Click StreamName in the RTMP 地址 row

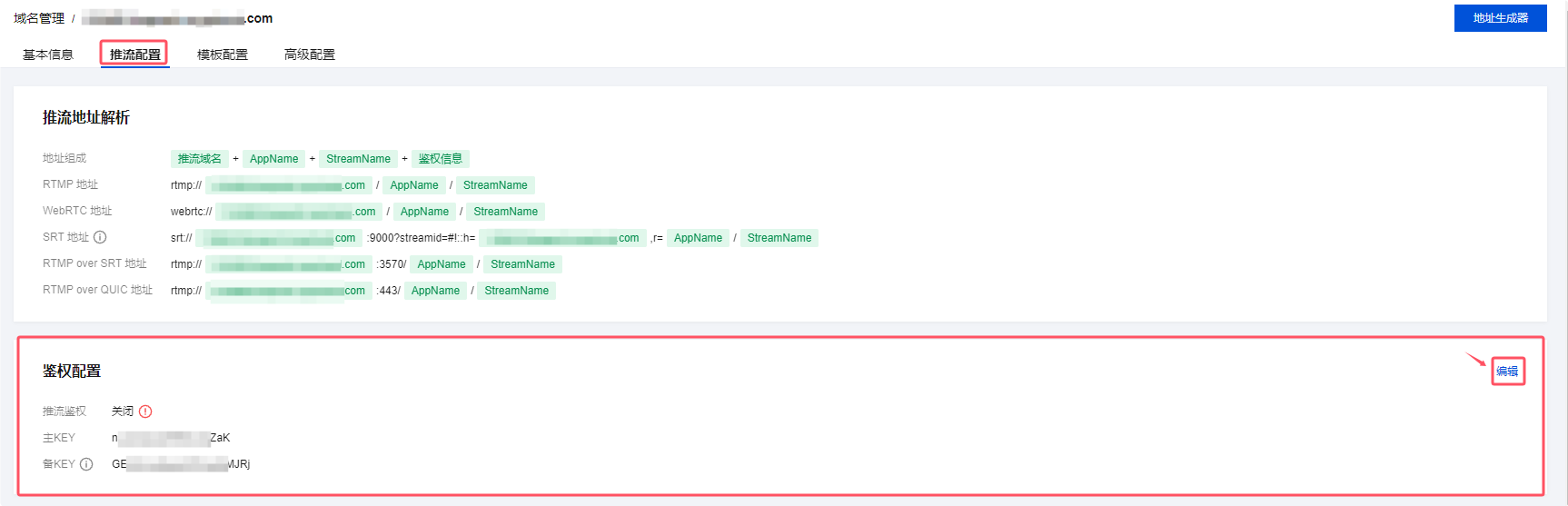click(x=495, y=185)
